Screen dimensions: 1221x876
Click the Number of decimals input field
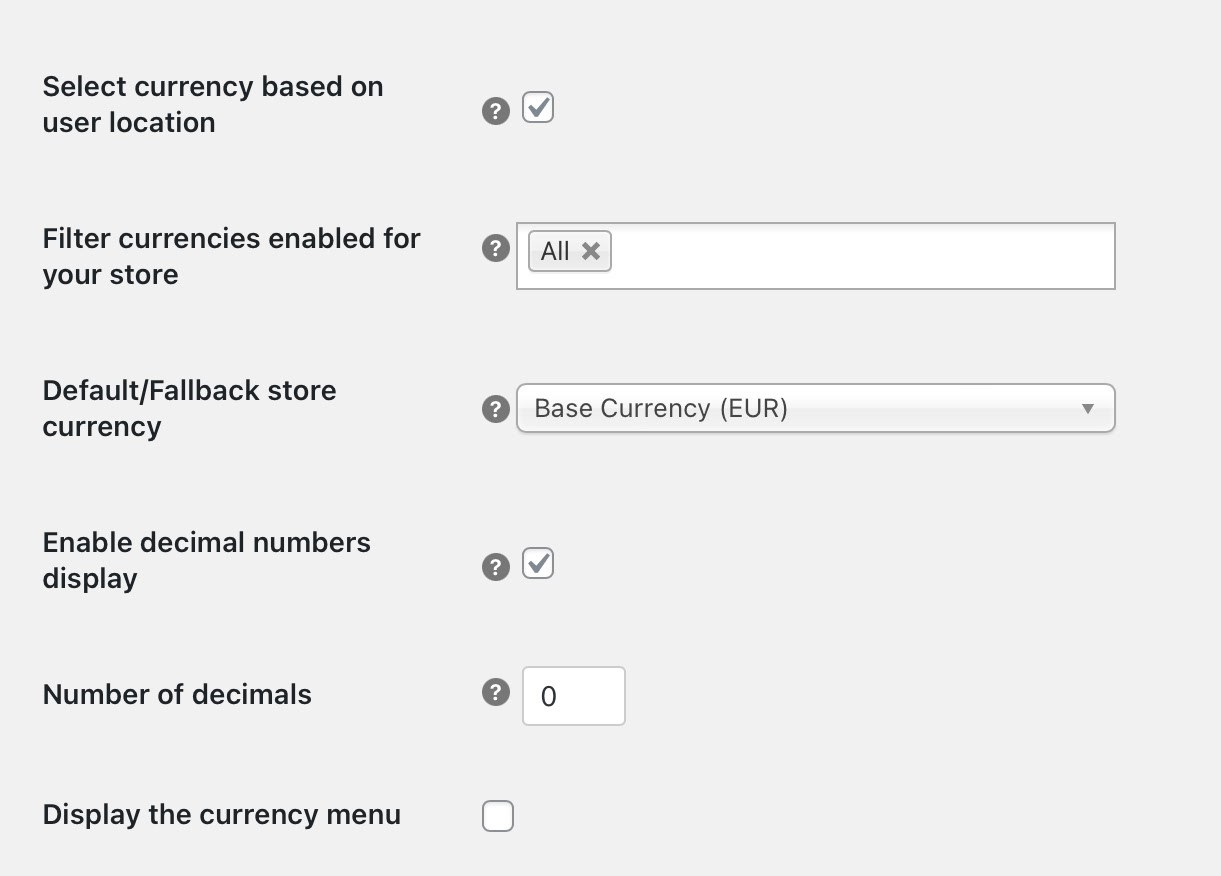click(574, 696)
